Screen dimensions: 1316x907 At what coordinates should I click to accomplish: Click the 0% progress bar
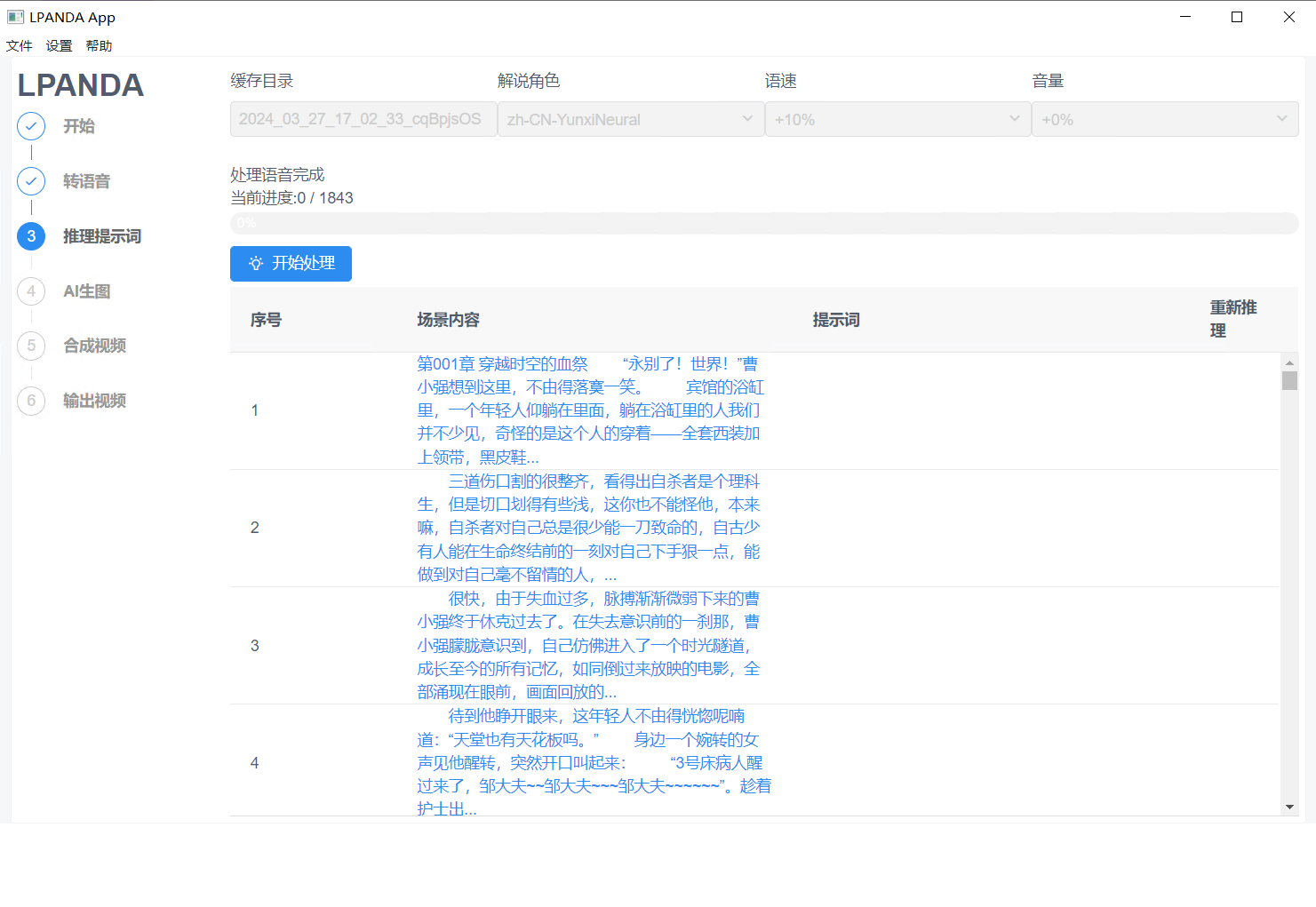click(x=764, y=223)
